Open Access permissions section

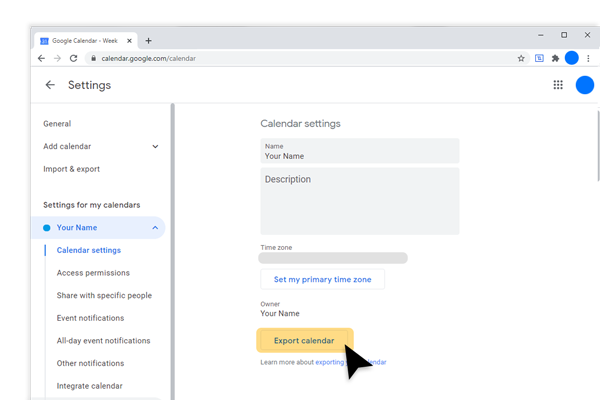93,273
